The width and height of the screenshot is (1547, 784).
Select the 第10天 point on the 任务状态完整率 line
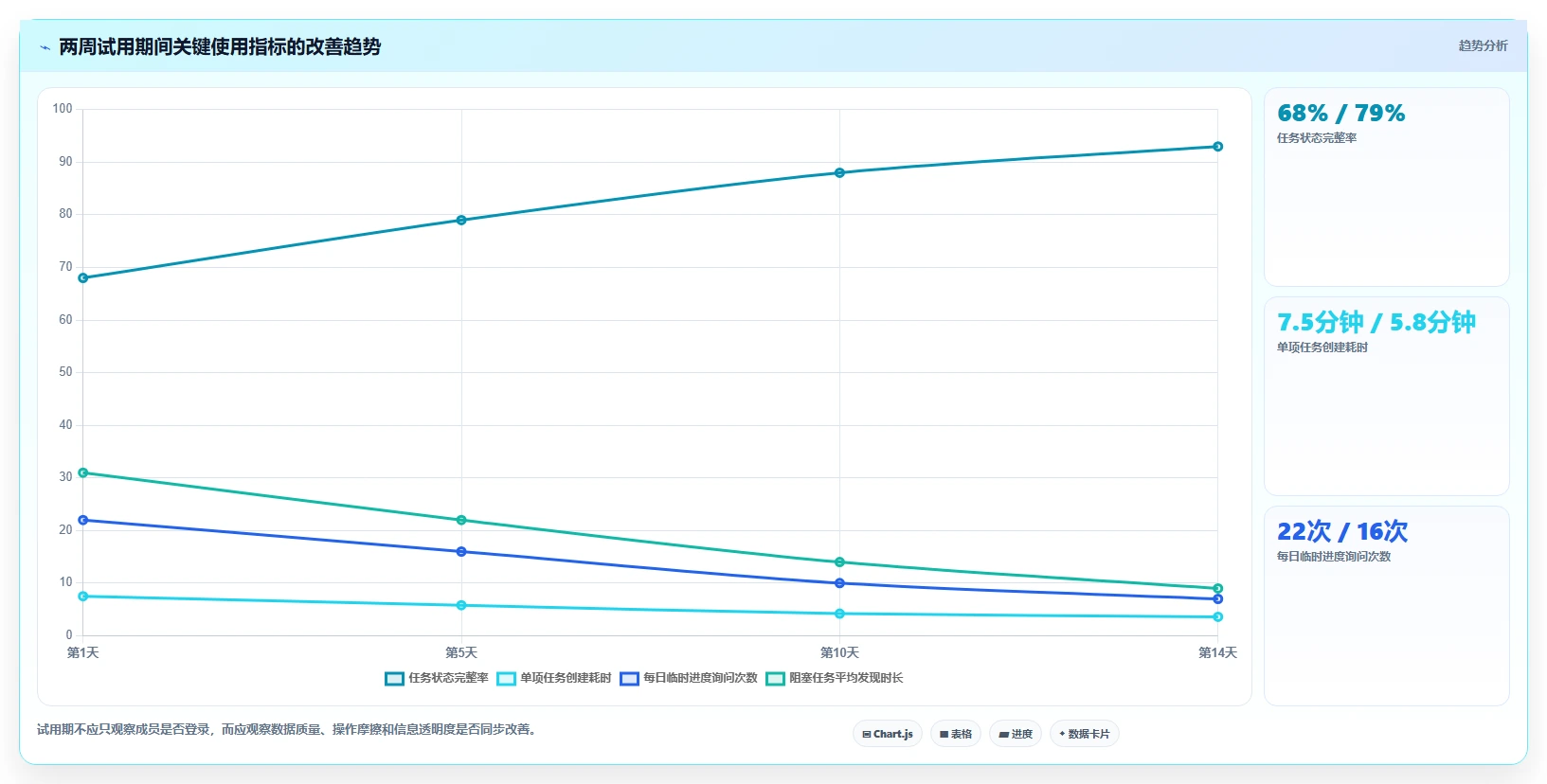click(839, 173)
